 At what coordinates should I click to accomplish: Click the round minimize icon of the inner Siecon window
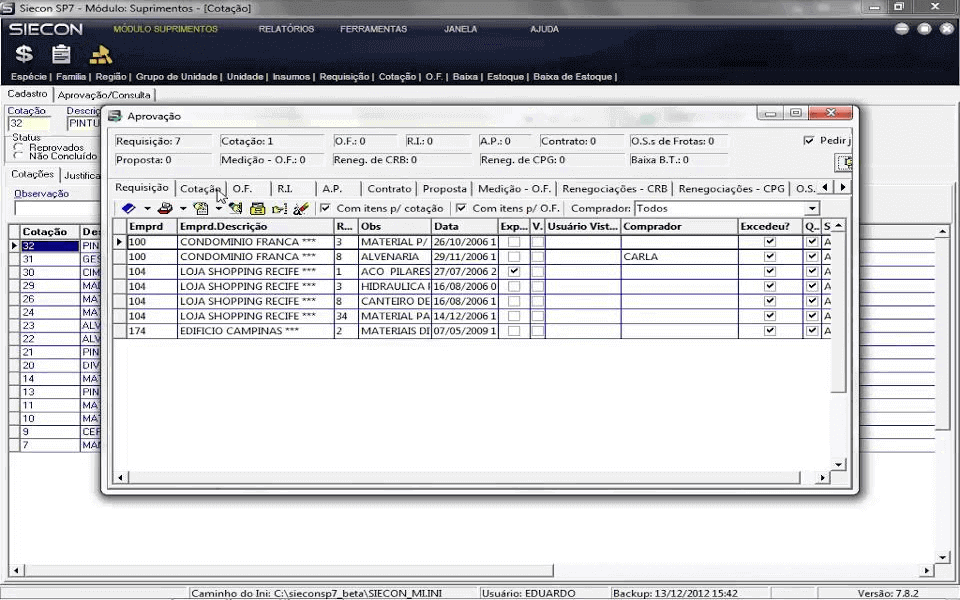point(901,29)
